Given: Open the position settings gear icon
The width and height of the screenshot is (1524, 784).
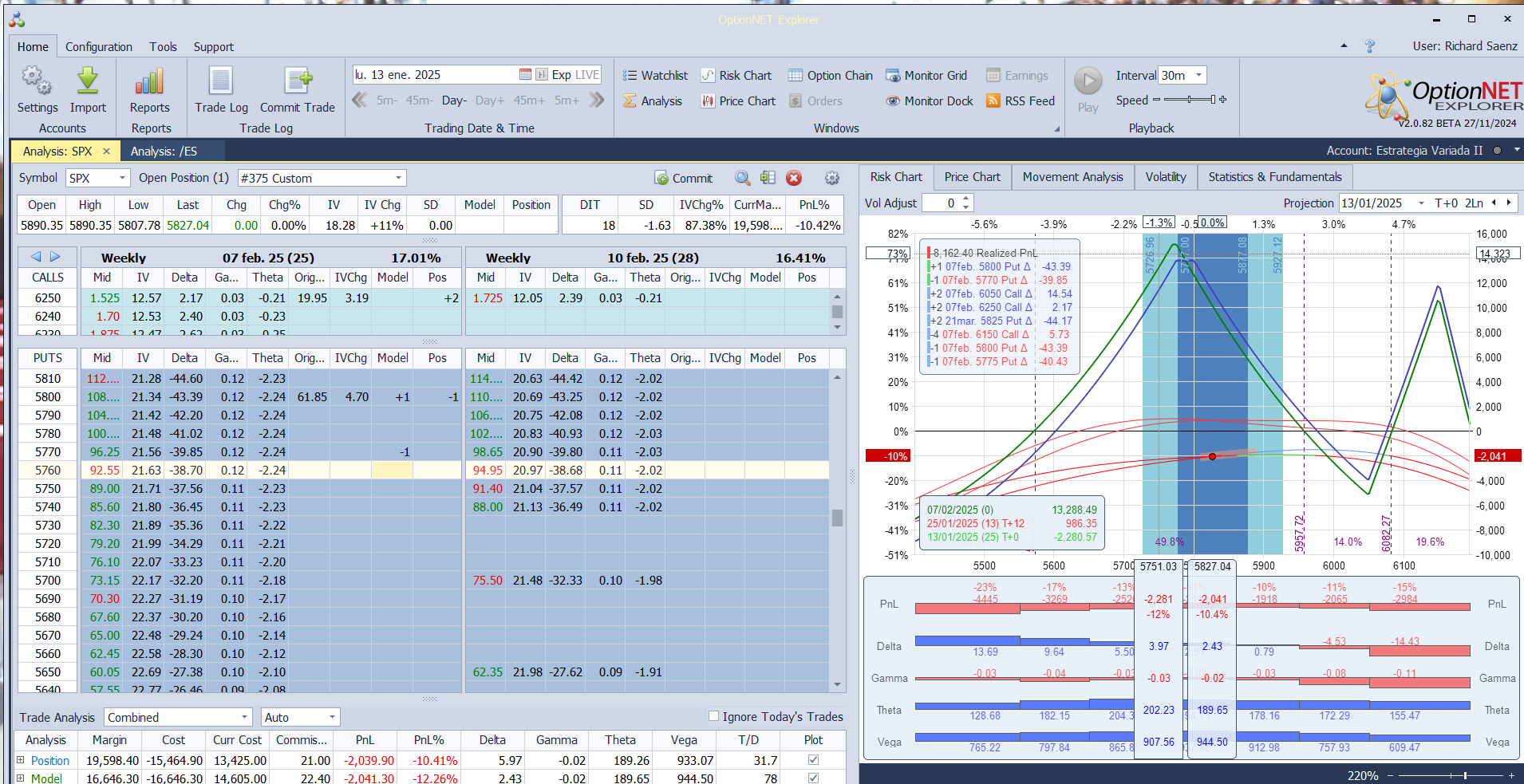Looking at the screenshot, I should pyautogui.click(x=832, y=179).
